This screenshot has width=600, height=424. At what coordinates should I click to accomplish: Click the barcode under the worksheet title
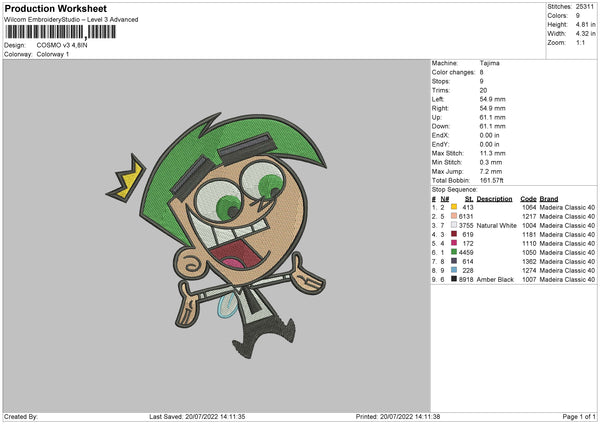coord(60,34)
